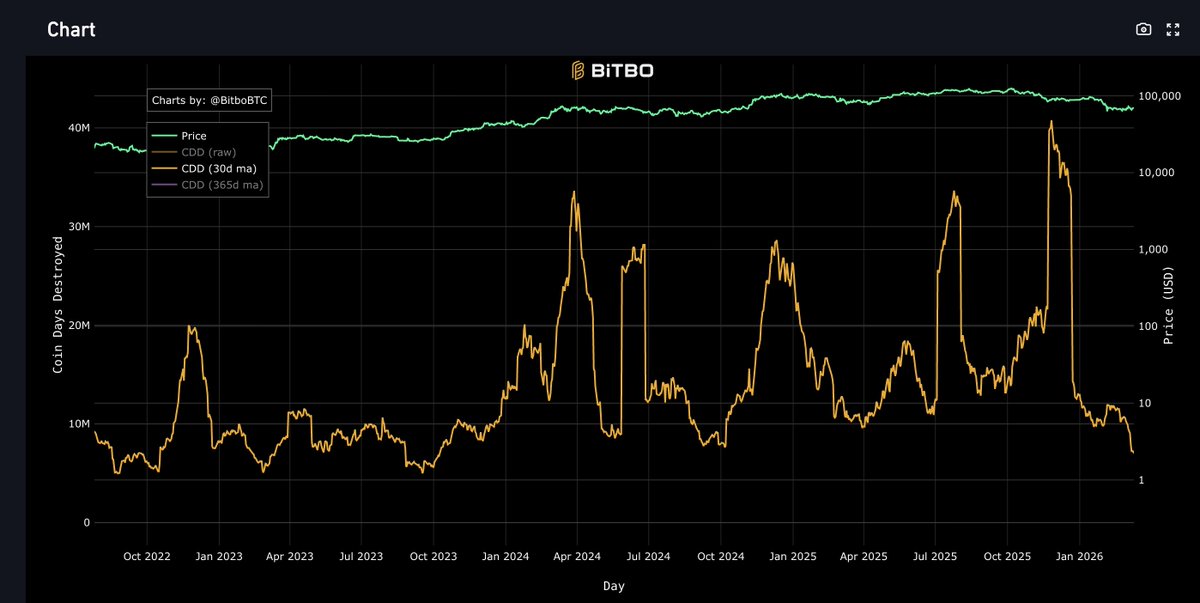Click the CDD (raw) legend line swatch
Screen dimensions: 1200x603
162,152
